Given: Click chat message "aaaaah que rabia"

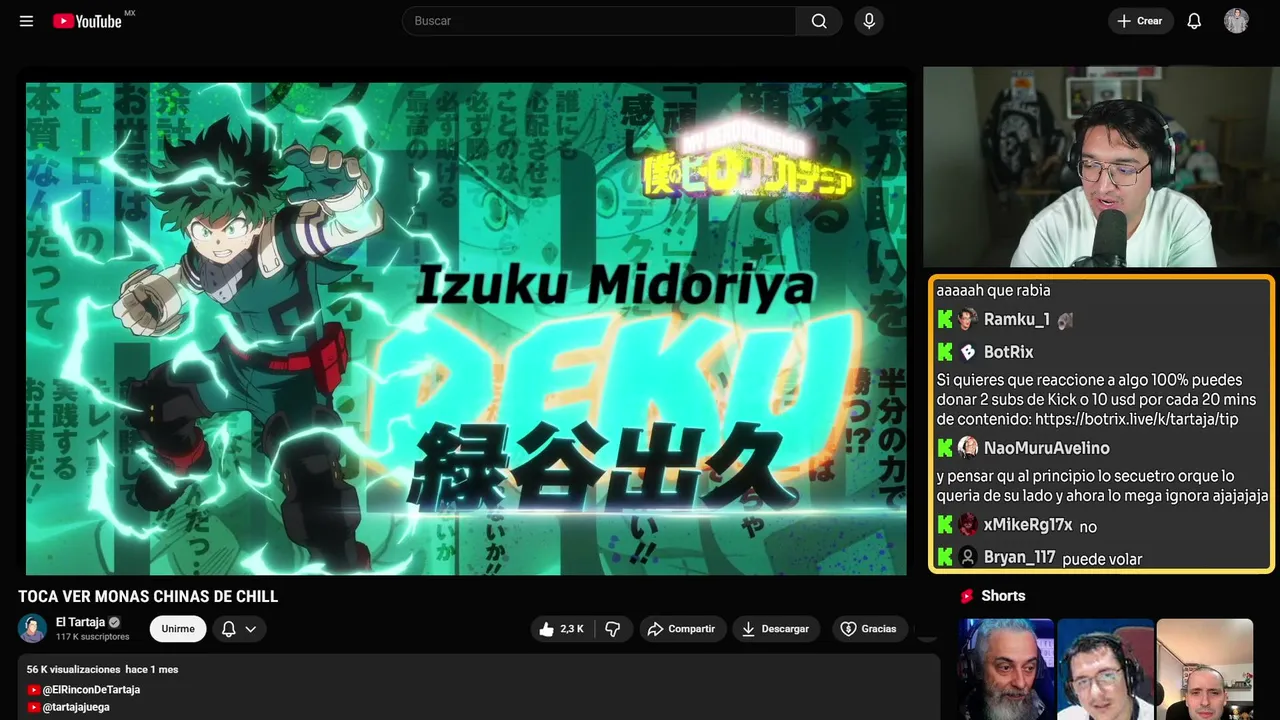Looking at the screenshot, I should coord(993,290).
